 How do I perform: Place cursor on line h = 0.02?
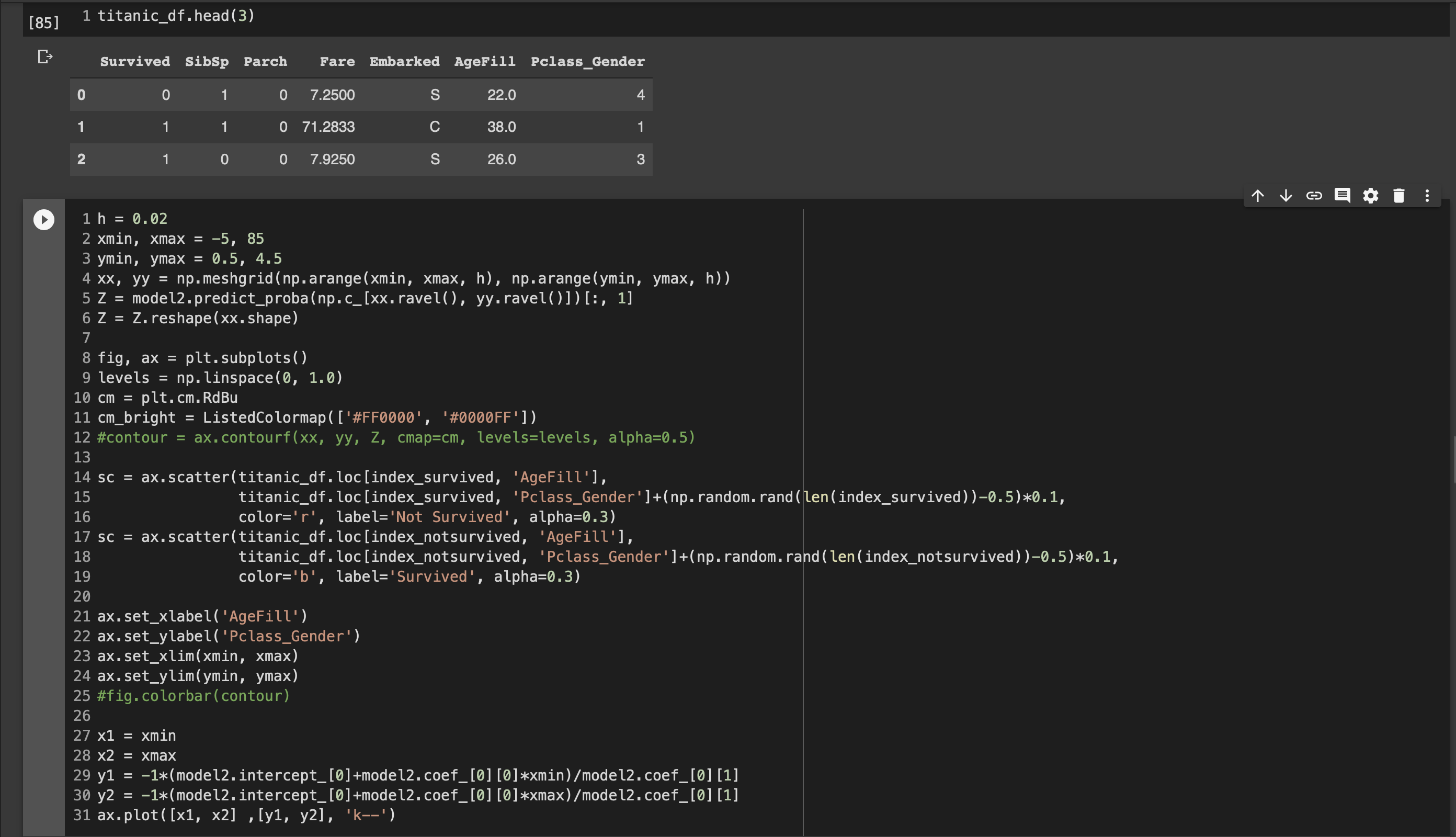132,219
